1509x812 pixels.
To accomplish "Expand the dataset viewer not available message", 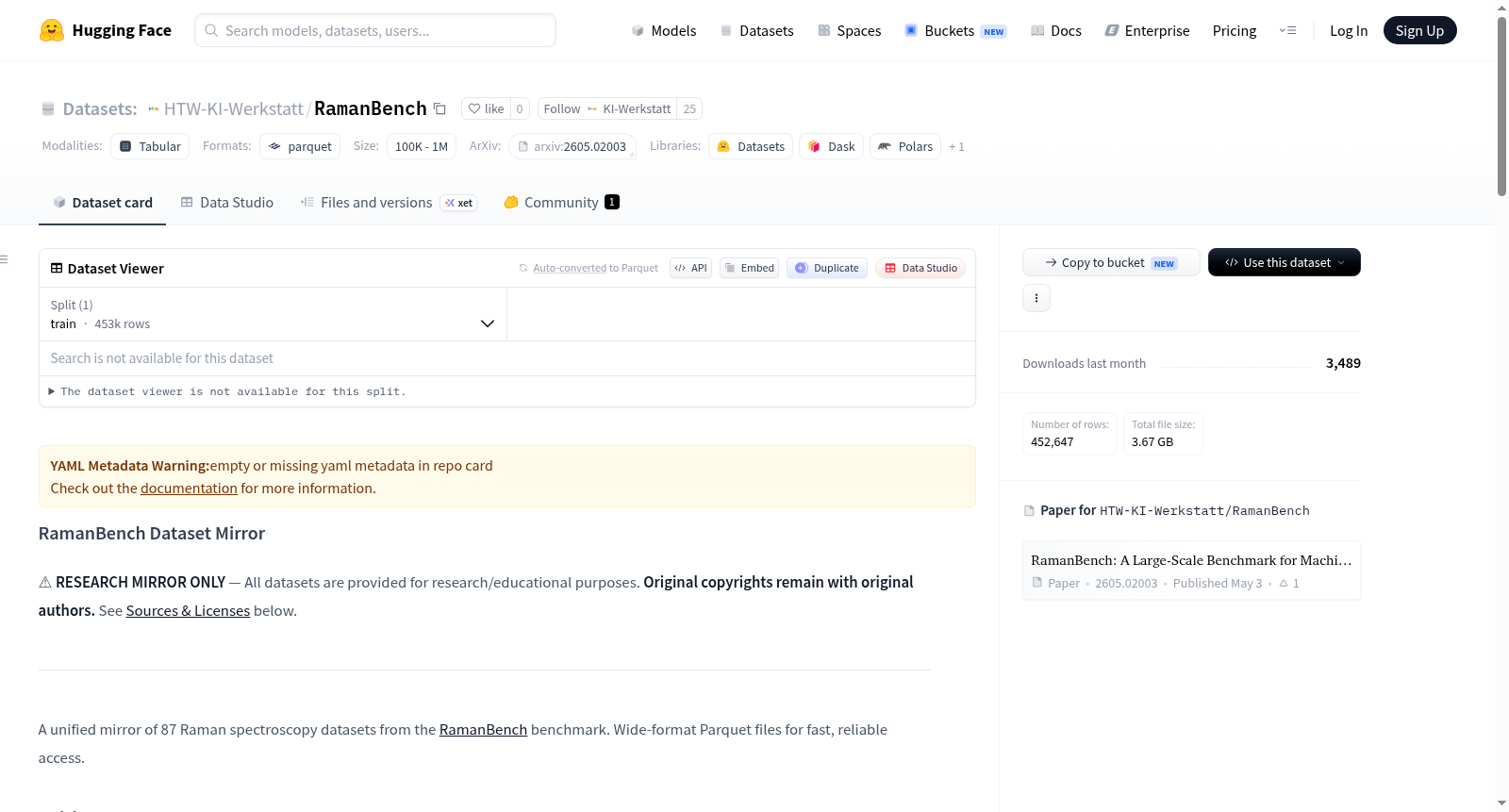I will point(226,391).
